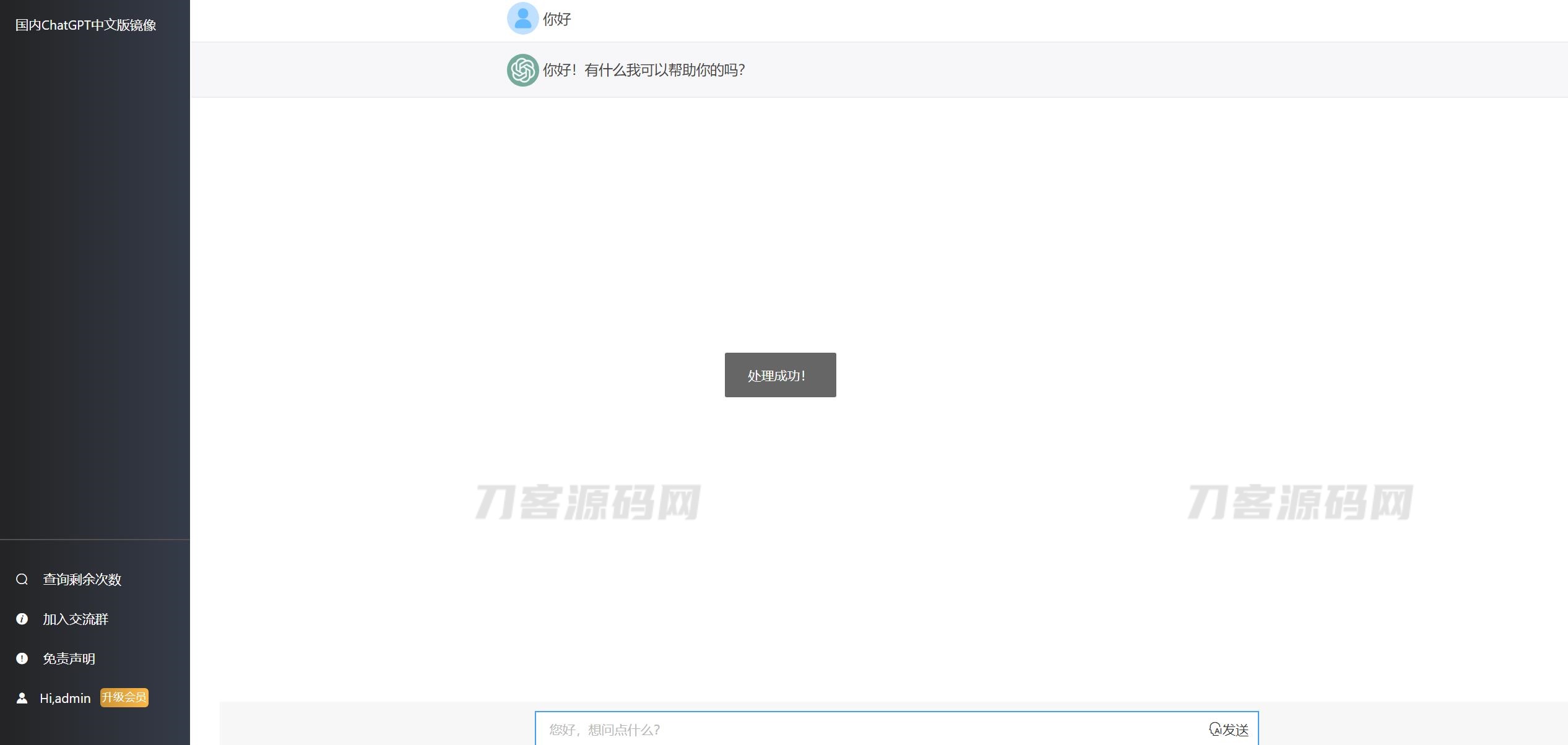Viewport: 1568px width, 745px height.
Task: Click the green ChatGPT logo avatar
Action: click(x=522, y=70)
